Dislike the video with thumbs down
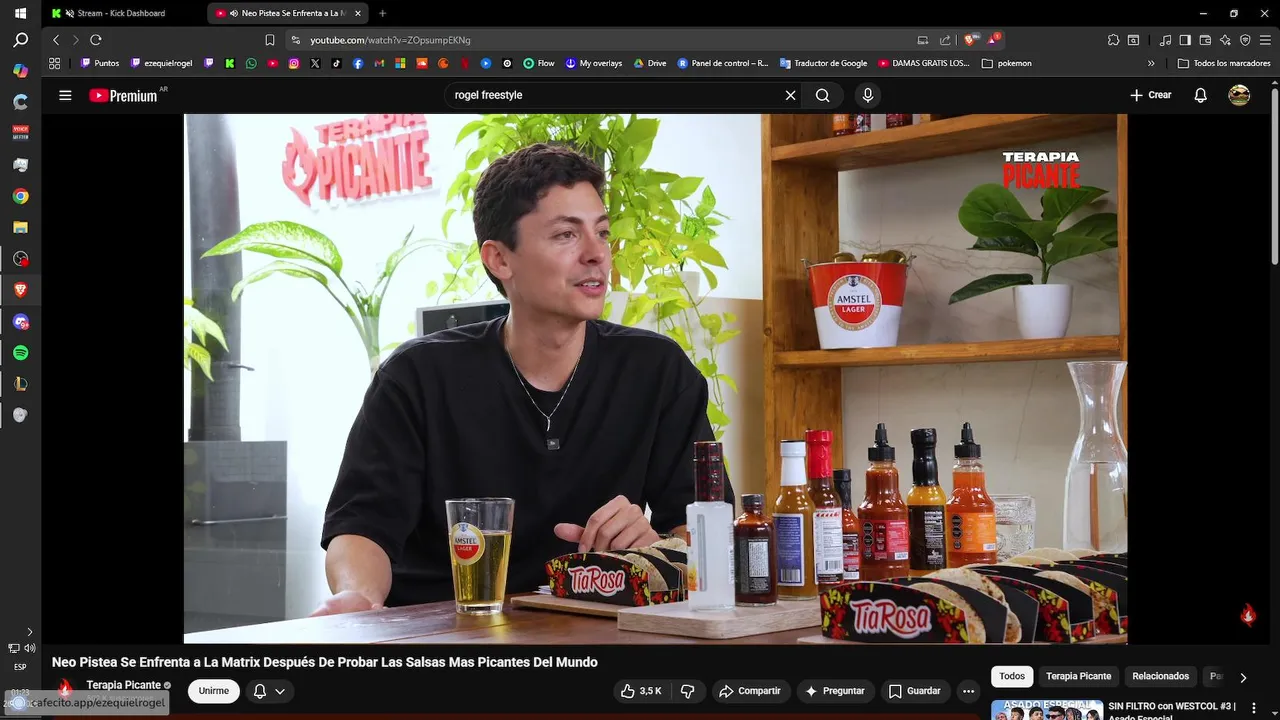This screenshot has height=720, width=1280. pyautogui.click(x=688, y=691)
